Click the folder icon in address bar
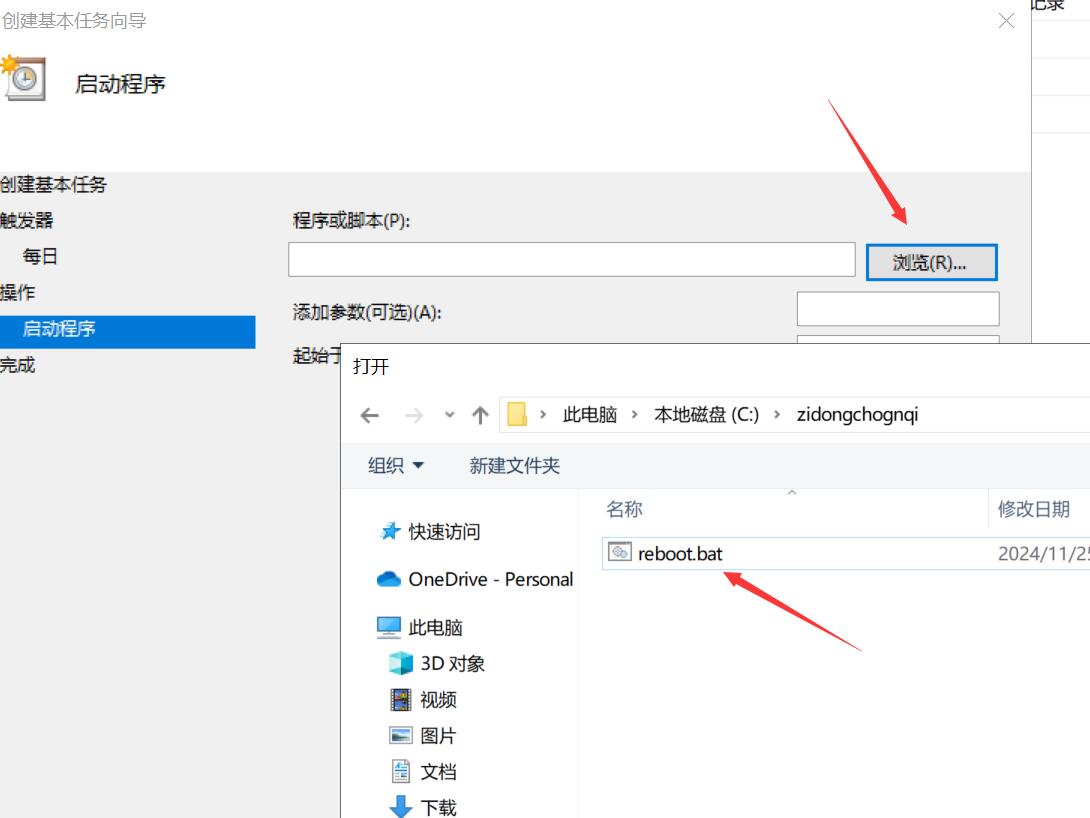Screen dimensions: 1090x818 [x=516, y=414]
